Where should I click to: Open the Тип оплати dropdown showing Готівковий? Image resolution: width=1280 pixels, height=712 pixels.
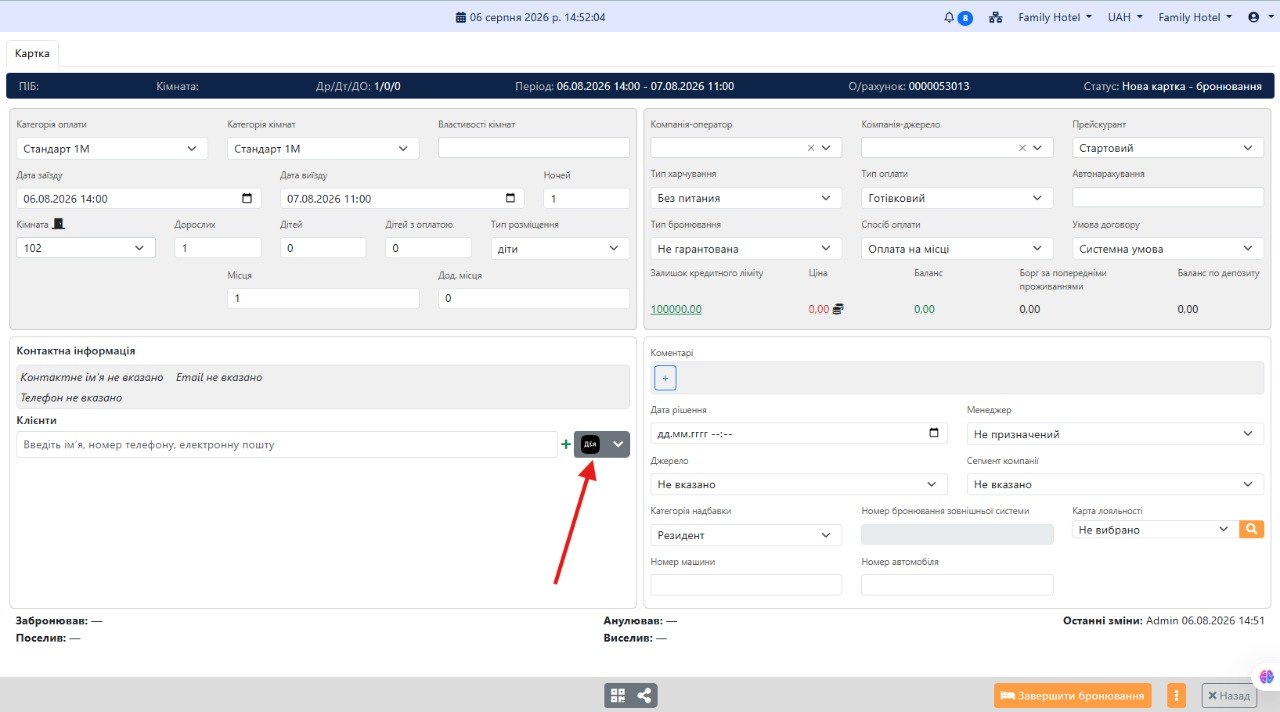point(957,198)
